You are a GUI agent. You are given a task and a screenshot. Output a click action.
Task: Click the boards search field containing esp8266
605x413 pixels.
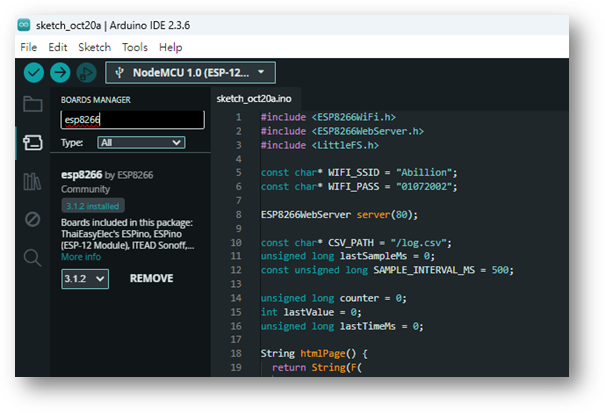coord(132,120)
